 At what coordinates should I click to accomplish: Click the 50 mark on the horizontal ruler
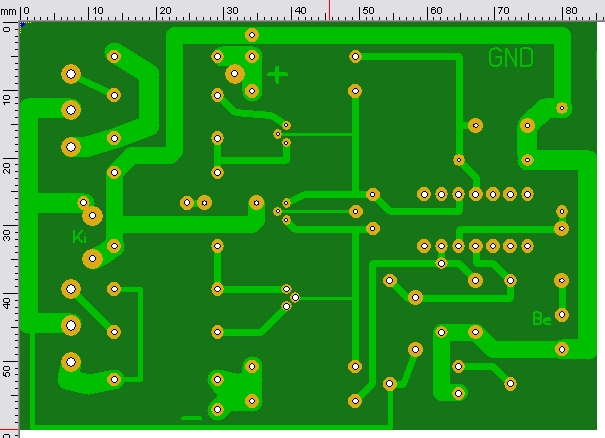pos(369,11)
